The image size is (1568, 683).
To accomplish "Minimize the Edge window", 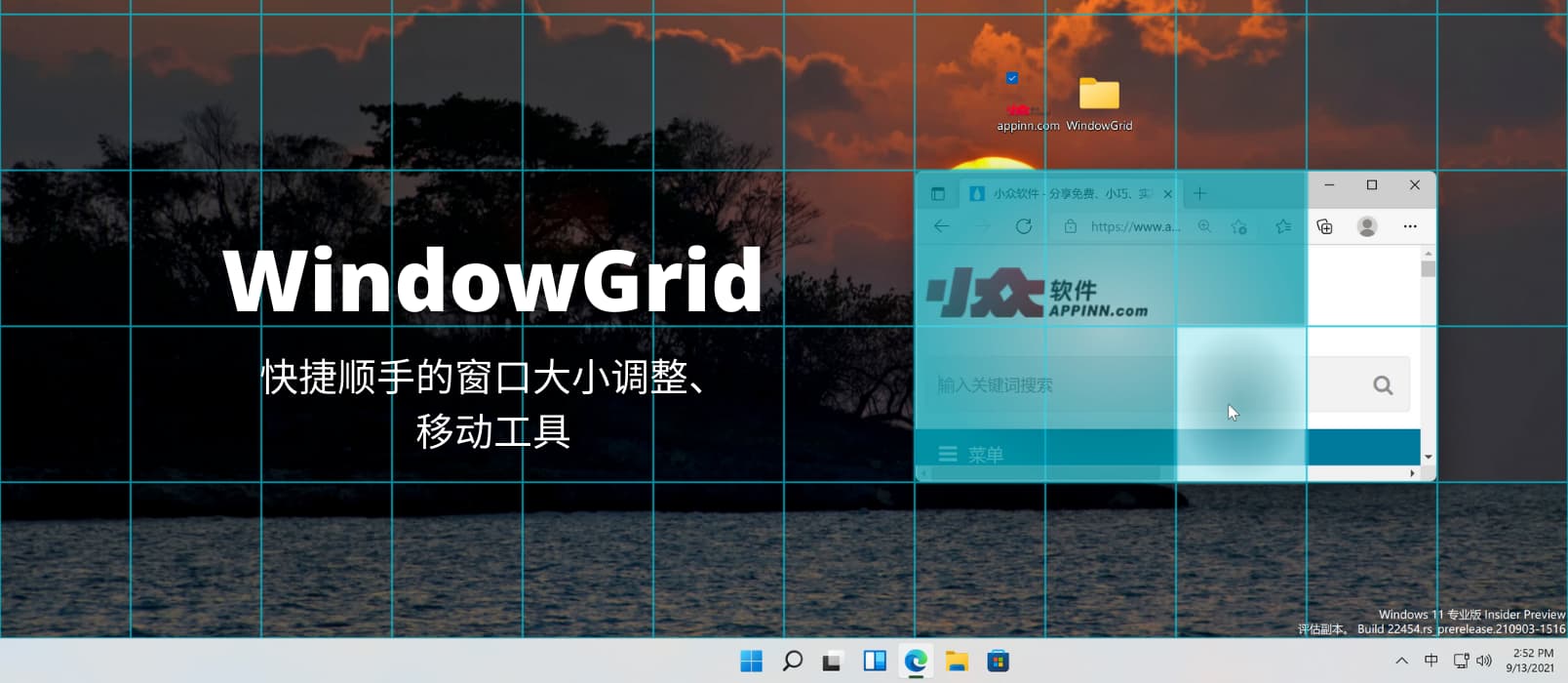I will click(x=1329, y=185).
